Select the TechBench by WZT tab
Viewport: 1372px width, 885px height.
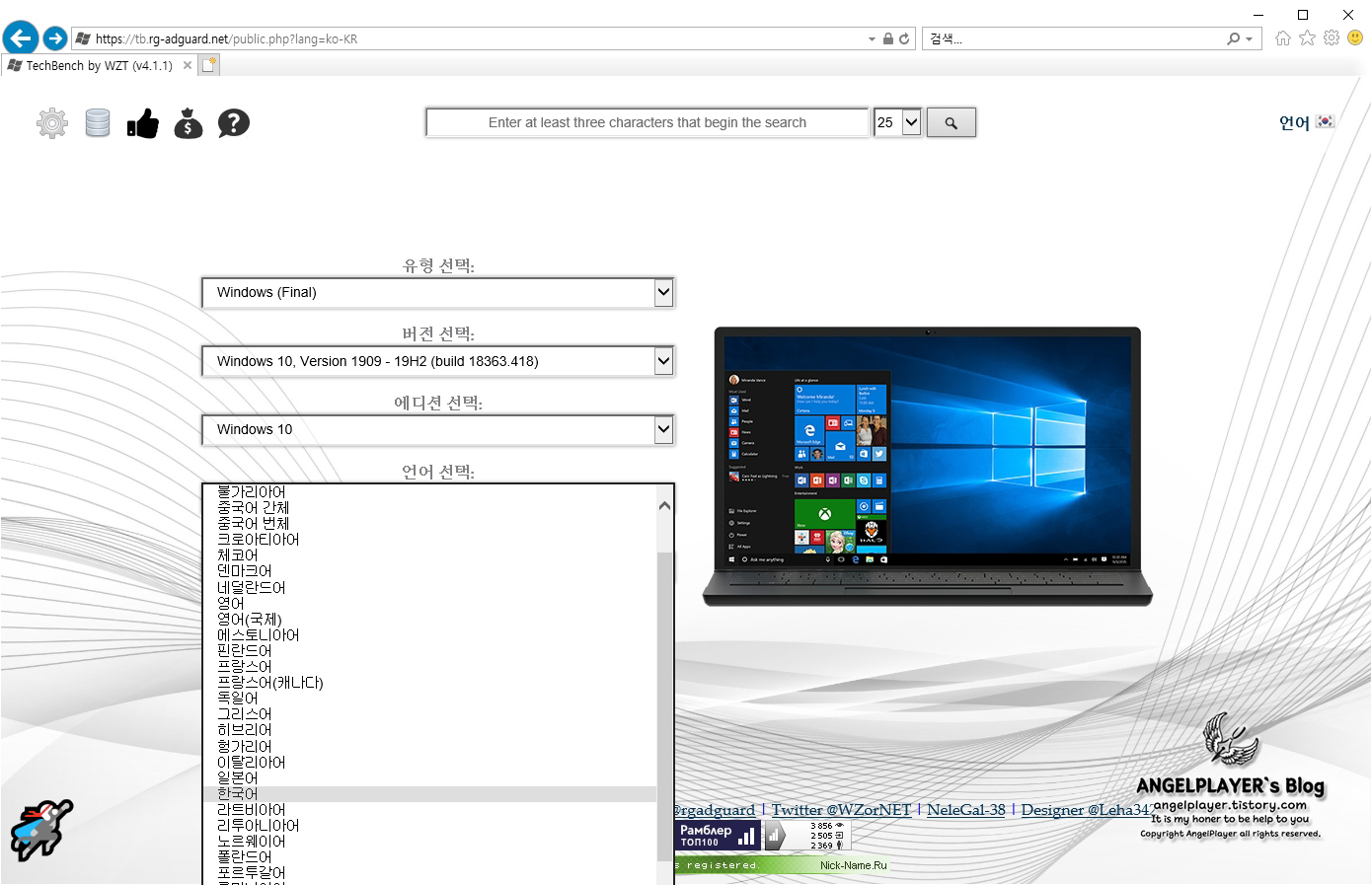99,65
